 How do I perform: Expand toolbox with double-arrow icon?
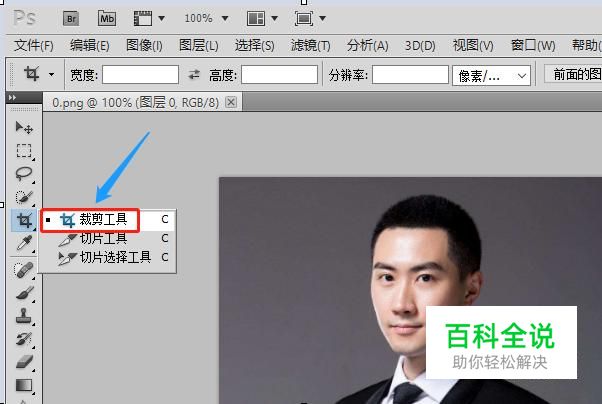click(12, 98)
